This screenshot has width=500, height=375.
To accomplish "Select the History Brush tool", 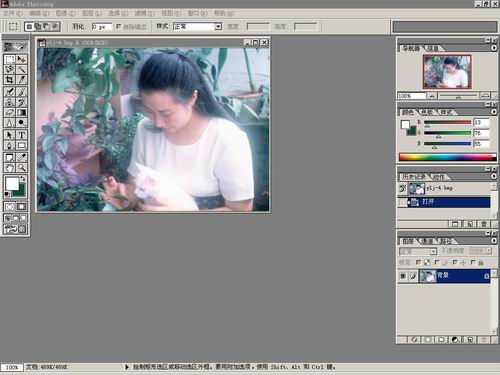I will pyautogui.click(x=21, y=102).
